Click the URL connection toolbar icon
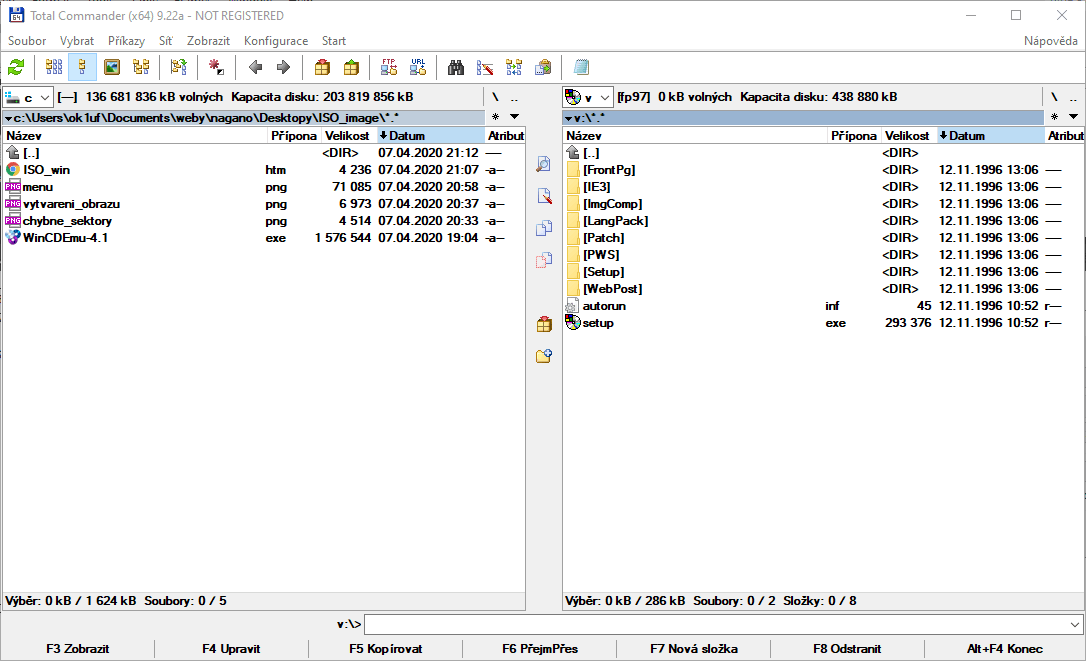 [418, 68]
